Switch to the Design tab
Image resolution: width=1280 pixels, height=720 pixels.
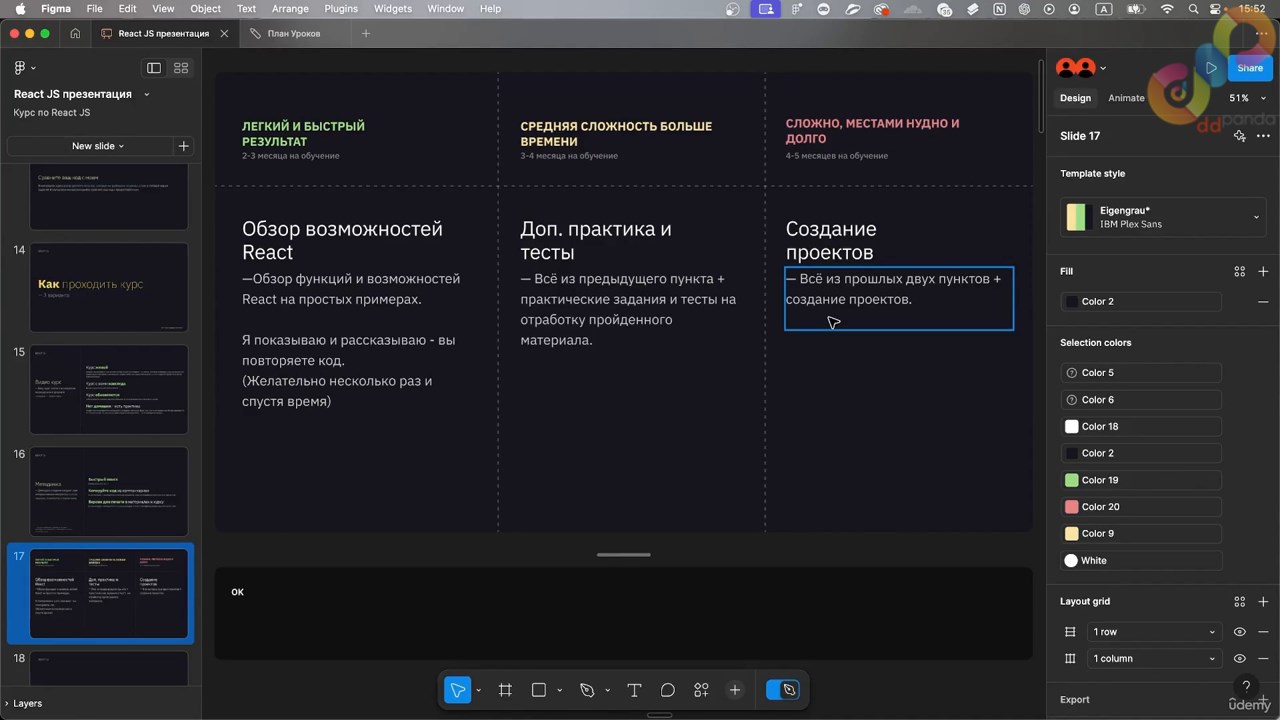(1075, 98)
